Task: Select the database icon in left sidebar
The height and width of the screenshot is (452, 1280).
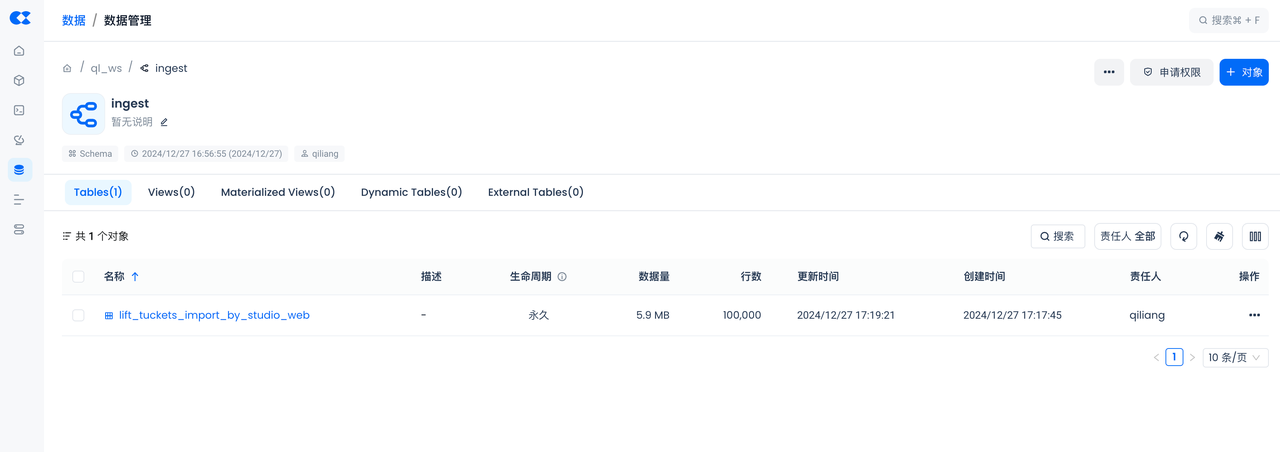Action: coord(19,170)
